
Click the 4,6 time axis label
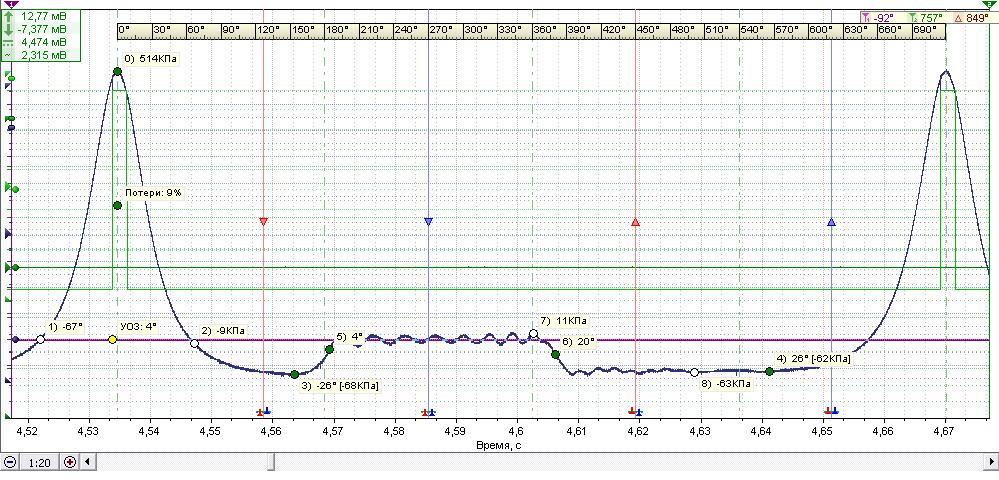(517, 432)
